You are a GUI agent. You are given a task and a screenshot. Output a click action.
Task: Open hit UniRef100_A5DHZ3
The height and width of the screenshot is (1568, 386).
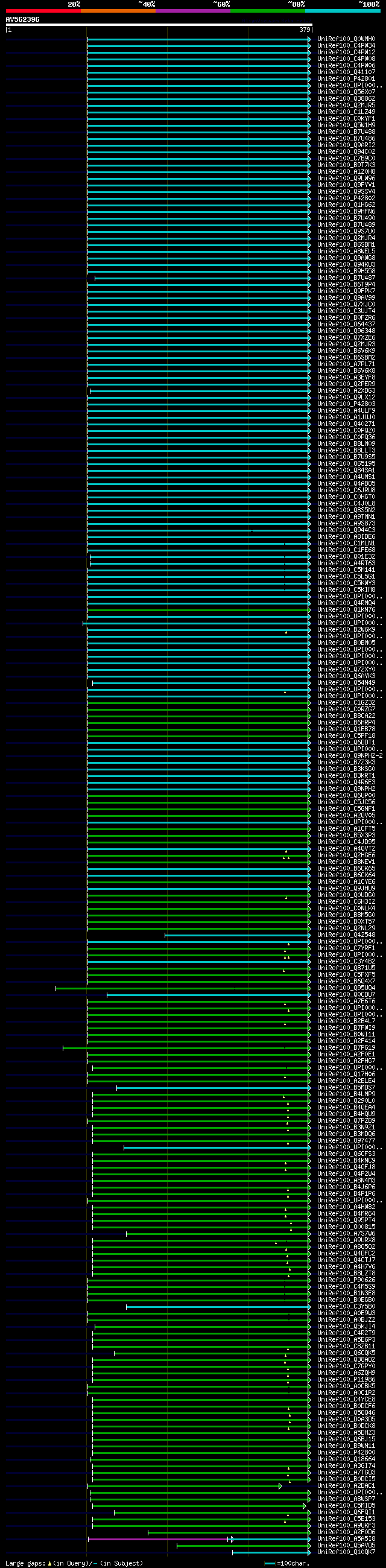pos(346,1433)
